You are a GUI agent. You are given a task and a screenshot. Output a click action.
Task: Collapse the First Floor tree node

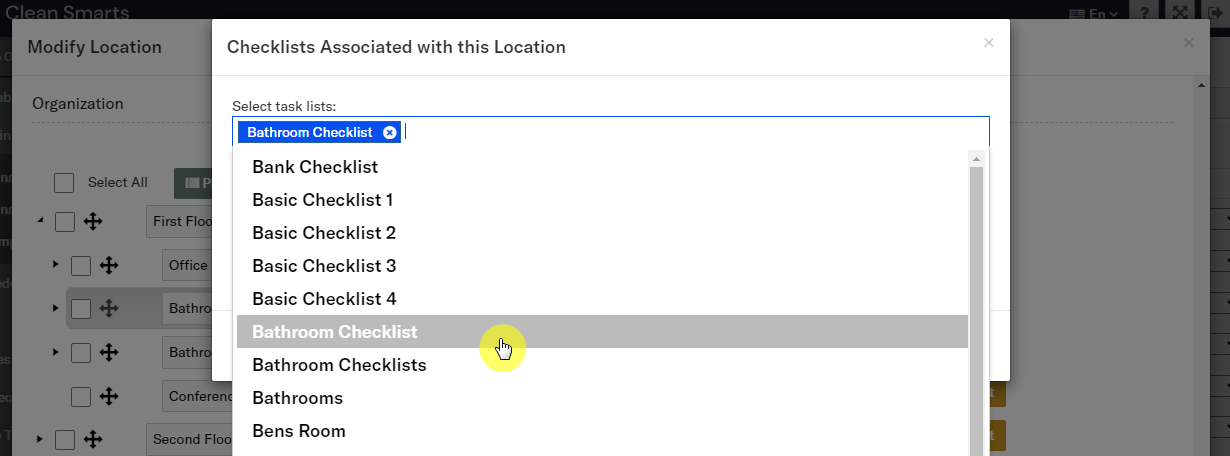[41, 221]
